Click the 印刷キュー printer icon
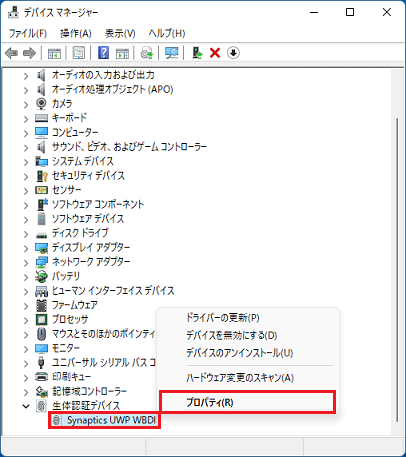The height and width of the screenshot is (457, 406). coord(41,377)
